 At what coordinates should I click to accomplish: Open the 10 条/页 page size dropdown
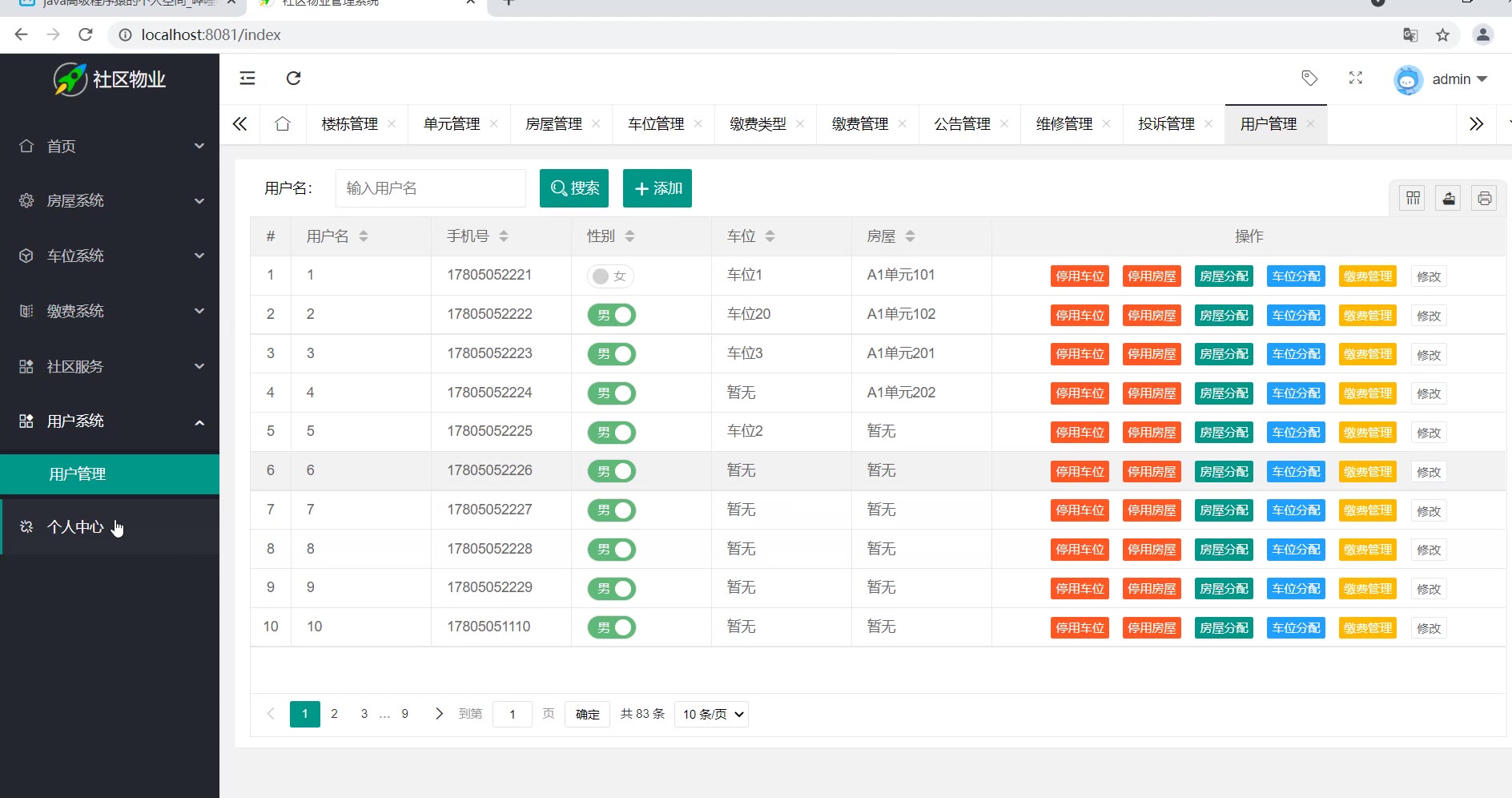click(x=712, y=714)
